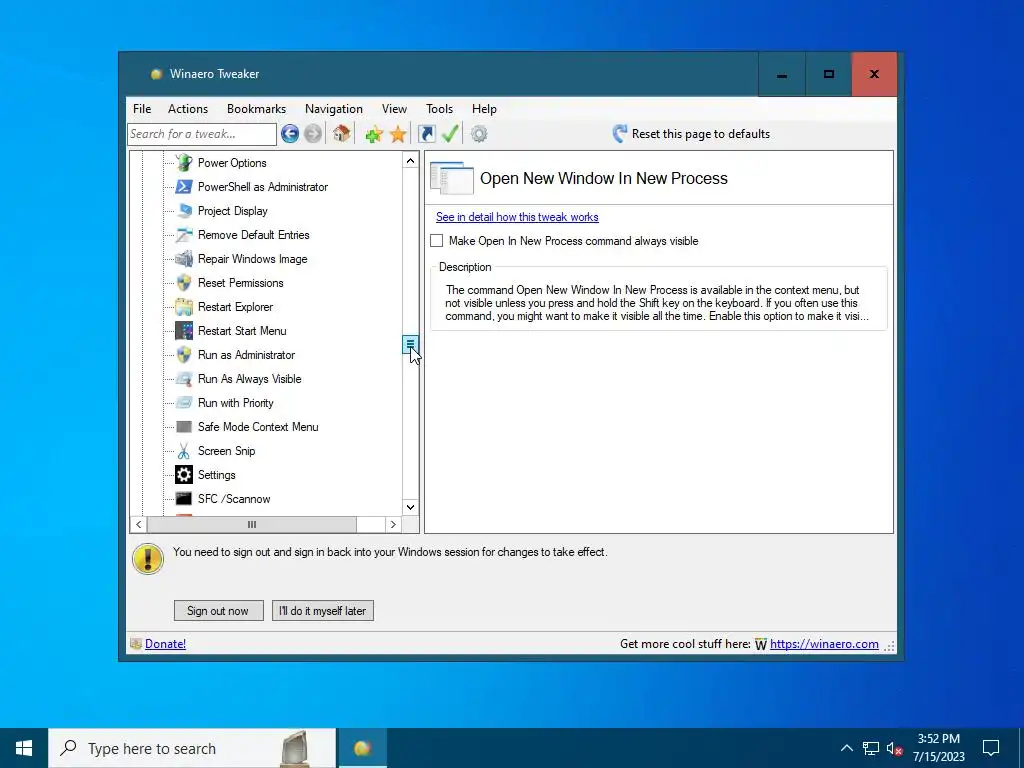
Task: Click the green checkmark toolbar icon
Action: (450, 134)
